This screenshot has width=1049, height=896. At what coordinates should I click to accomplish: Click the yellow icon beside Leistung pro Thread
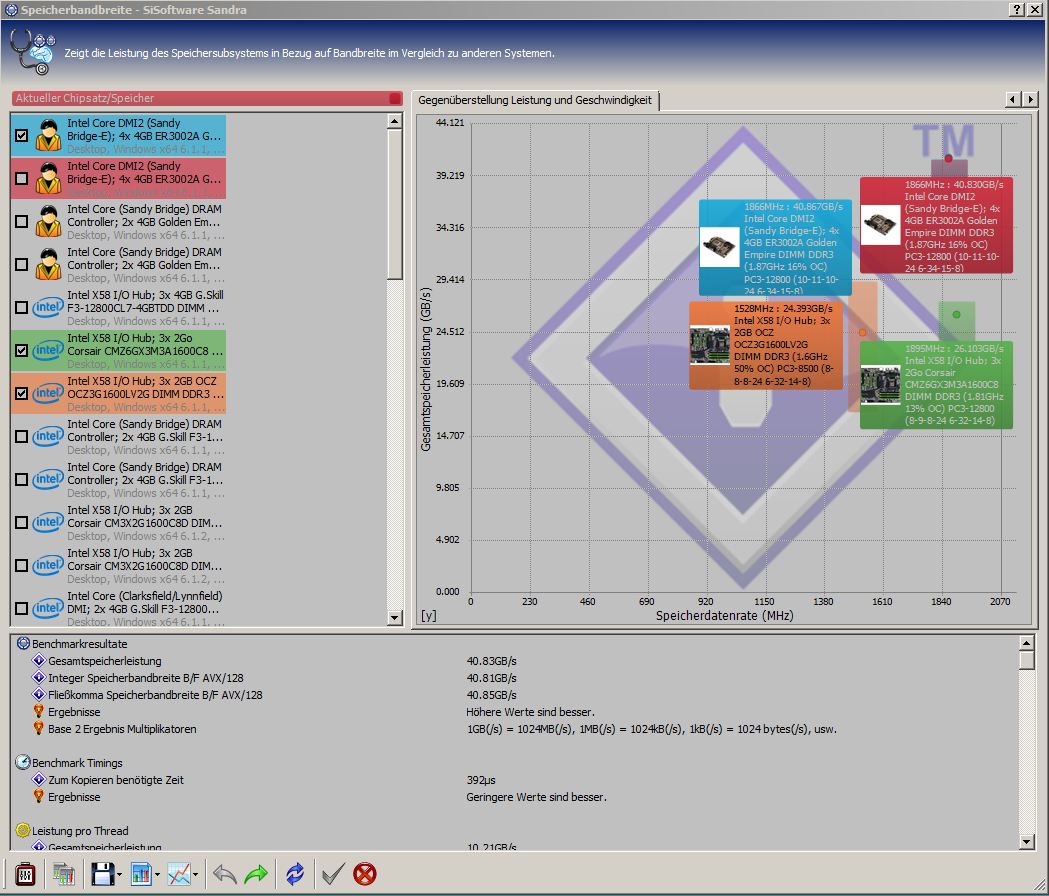pos(23,830)
